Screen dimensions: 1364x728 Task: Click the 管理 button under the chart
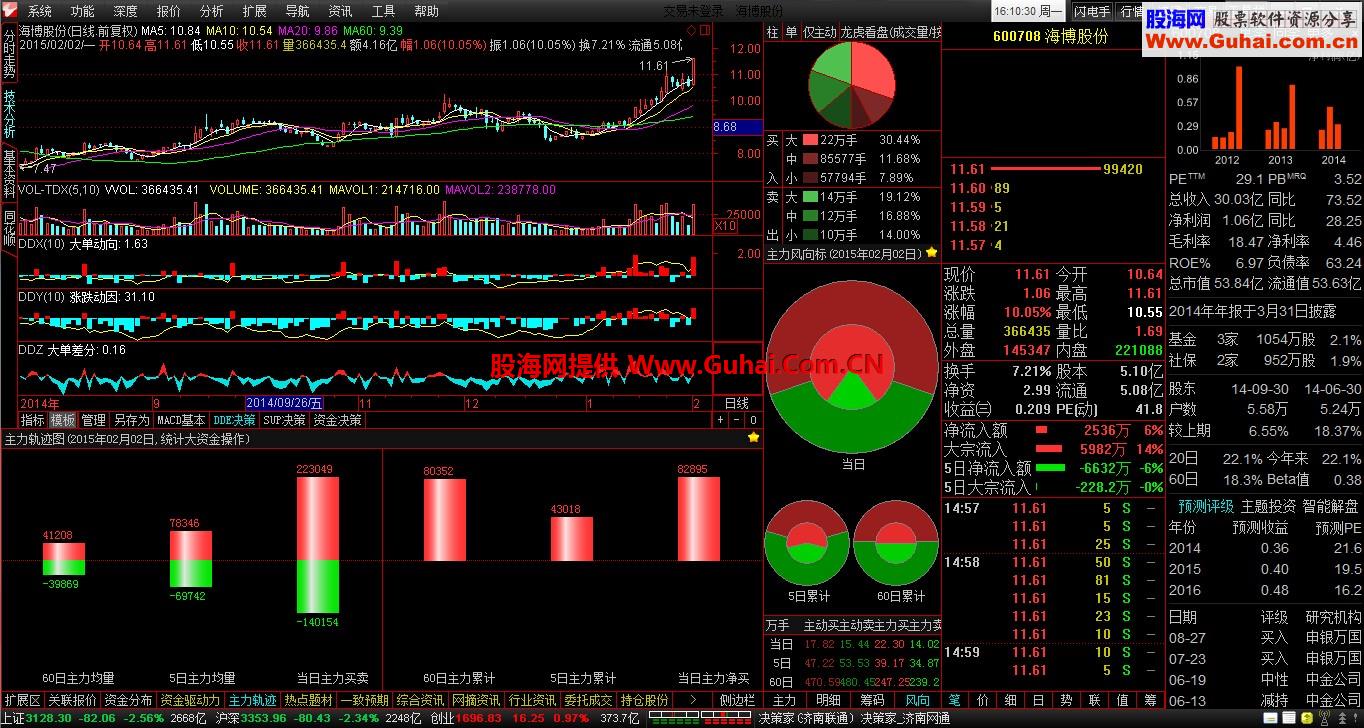(x=93, y=421)
